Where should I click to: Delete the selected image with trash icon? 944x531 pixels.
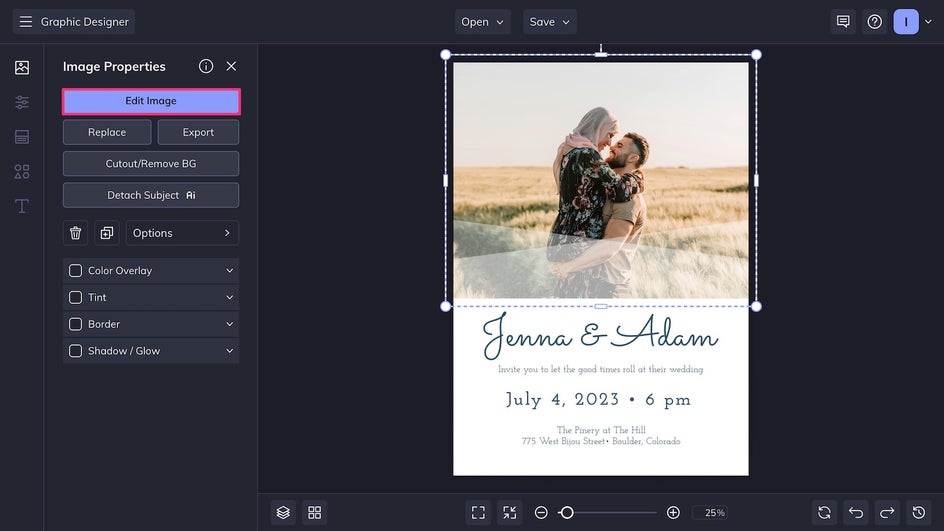(x=75, y=233)
